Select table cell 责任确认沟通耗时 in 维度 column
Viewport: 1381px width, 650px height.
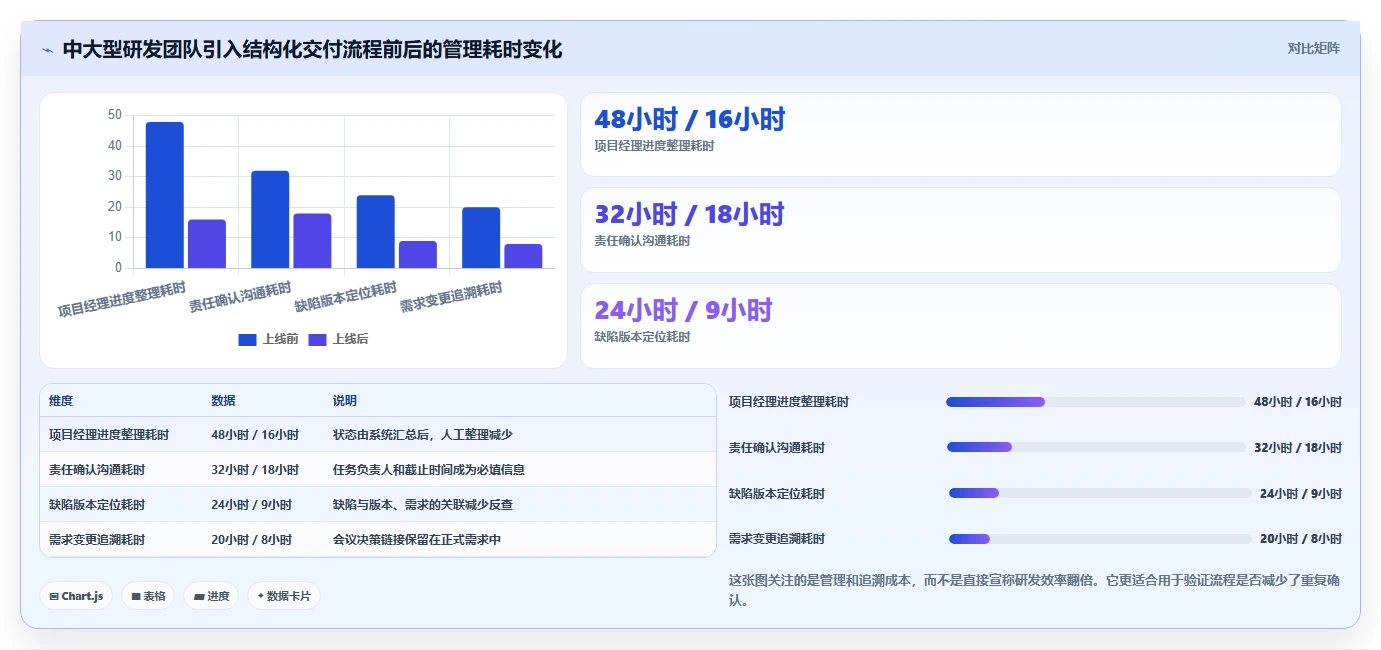97,470
